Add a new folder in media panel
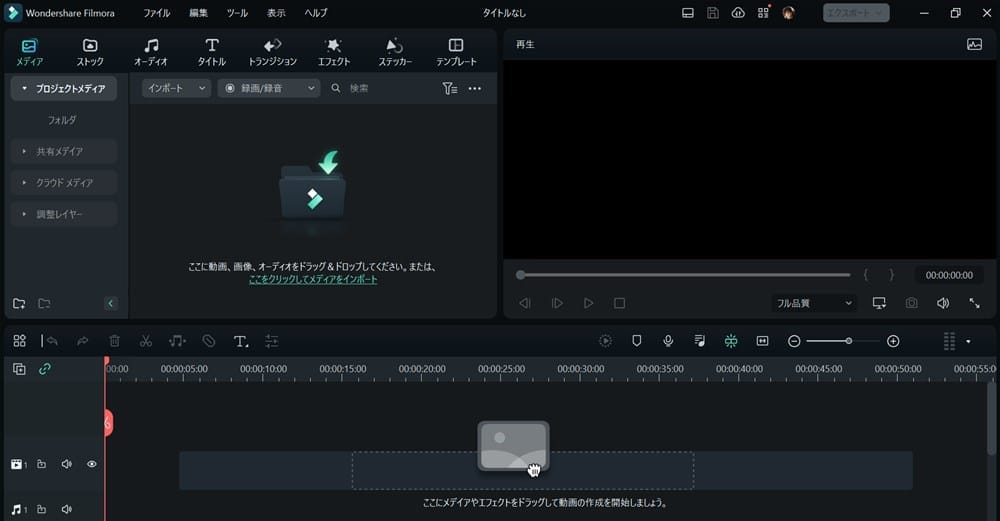Viewport: 1000px width, 521px height. point(19,304)
